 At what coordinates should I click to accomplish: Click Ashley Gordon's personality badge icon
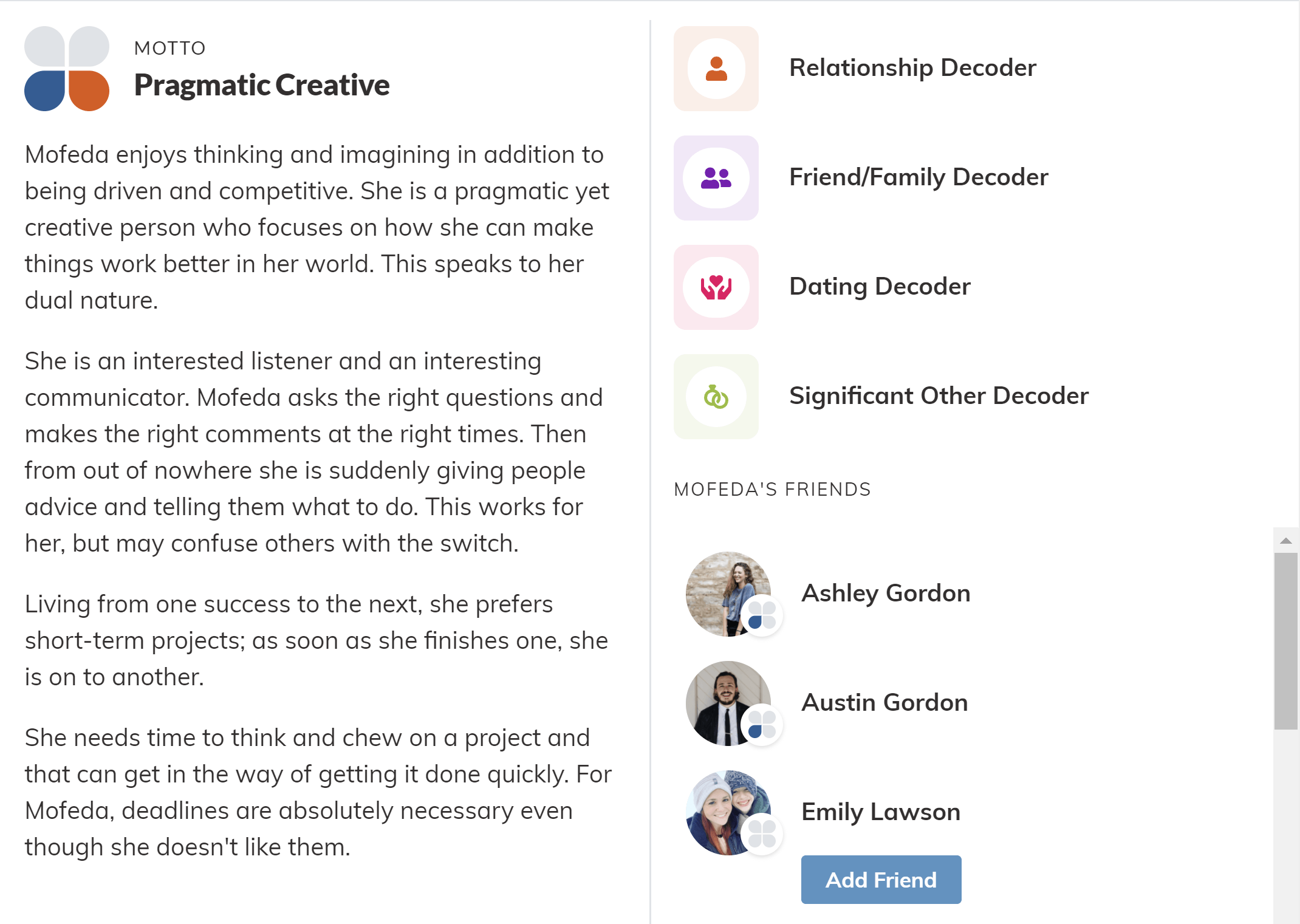pyautogui.click(x=762, y=615)
